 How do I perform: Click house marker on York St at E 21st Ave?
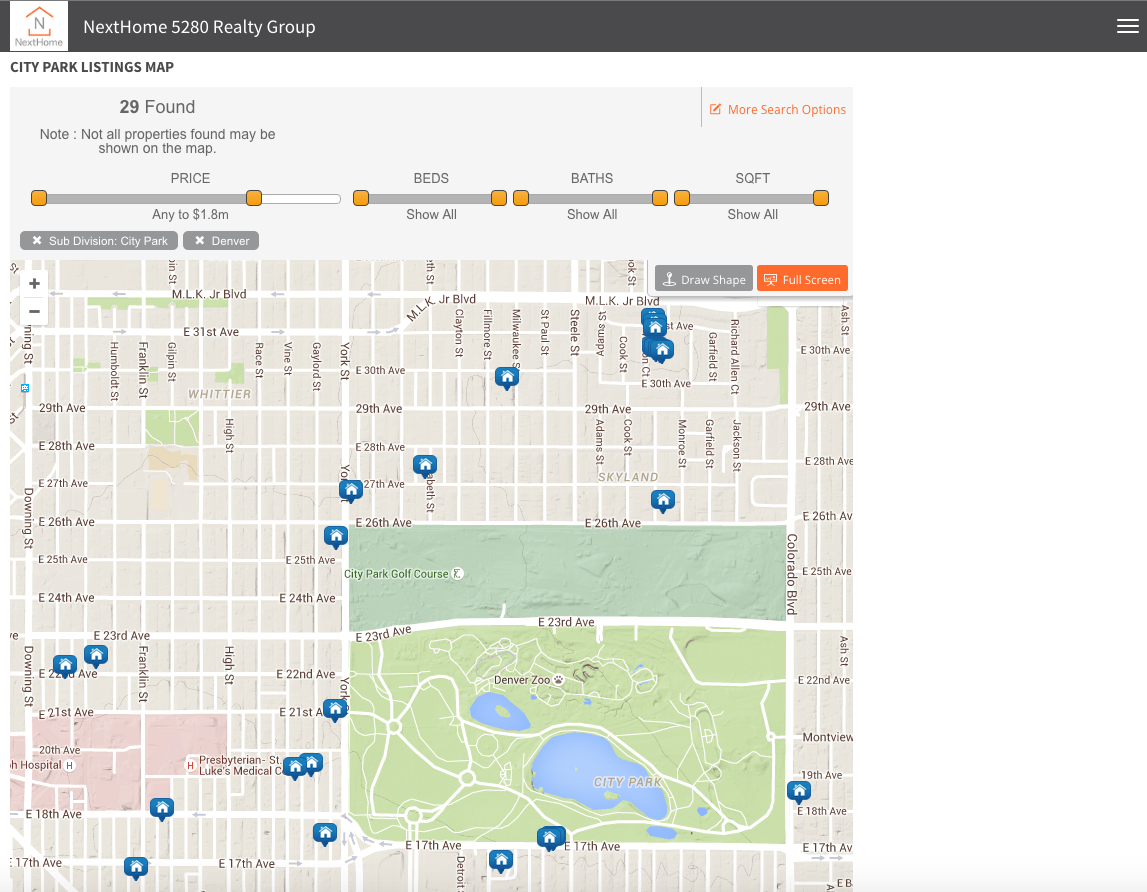coord(335,709)
